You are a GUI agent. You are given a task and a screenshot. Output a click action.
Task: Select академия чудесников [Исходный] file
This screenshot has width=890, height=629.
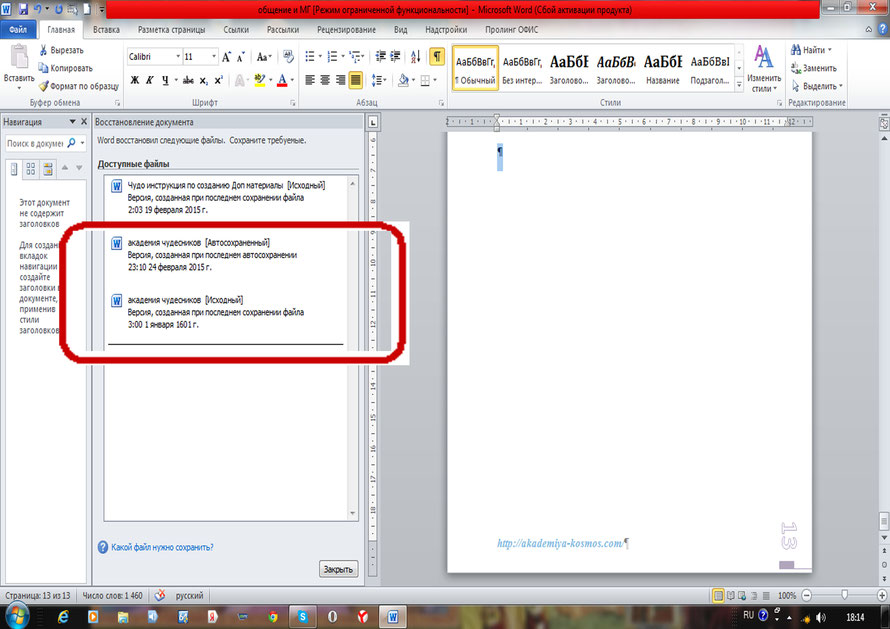(227, 312)
